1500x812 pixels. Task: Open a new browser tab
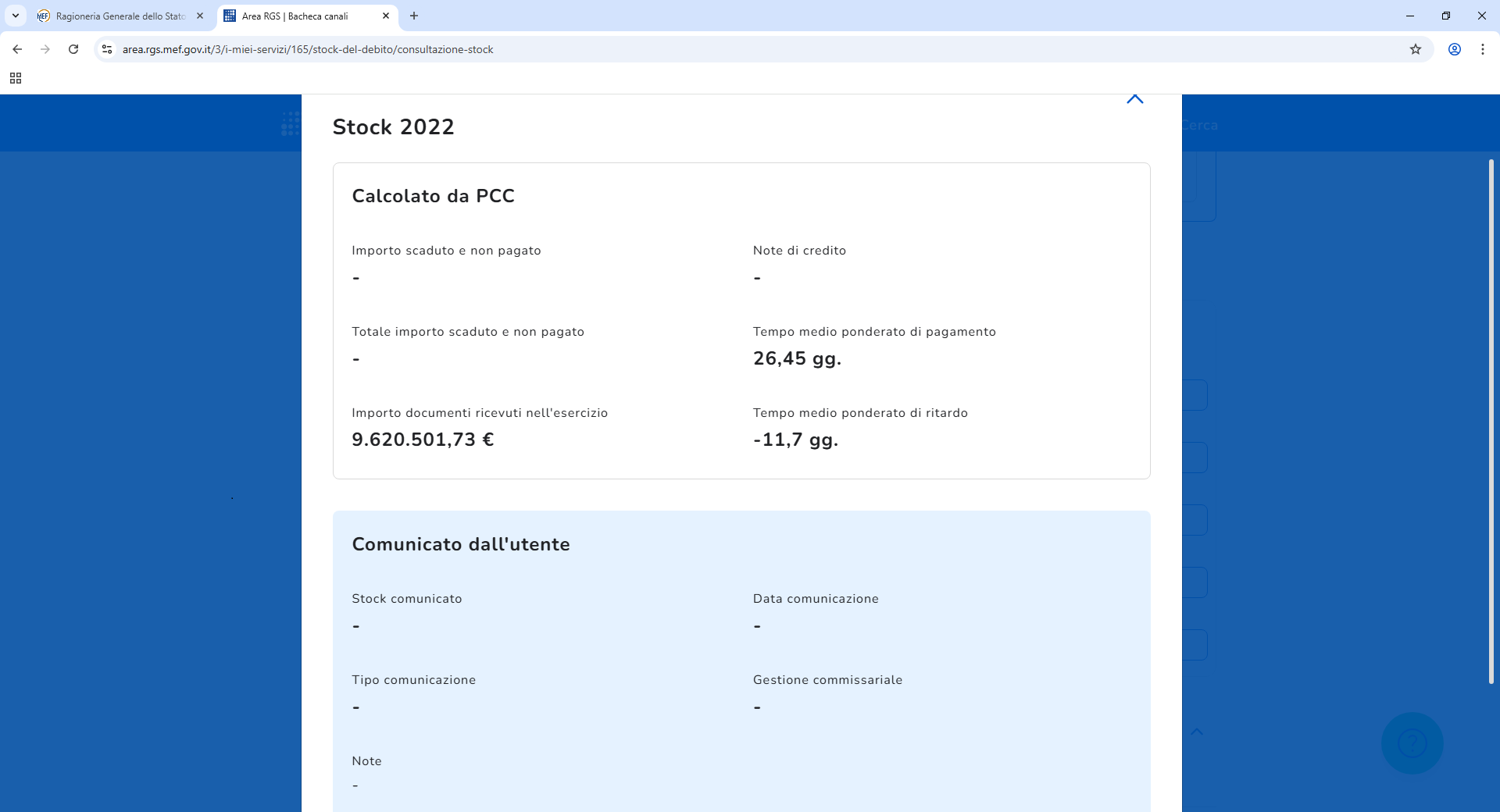[x=414, y=16]
